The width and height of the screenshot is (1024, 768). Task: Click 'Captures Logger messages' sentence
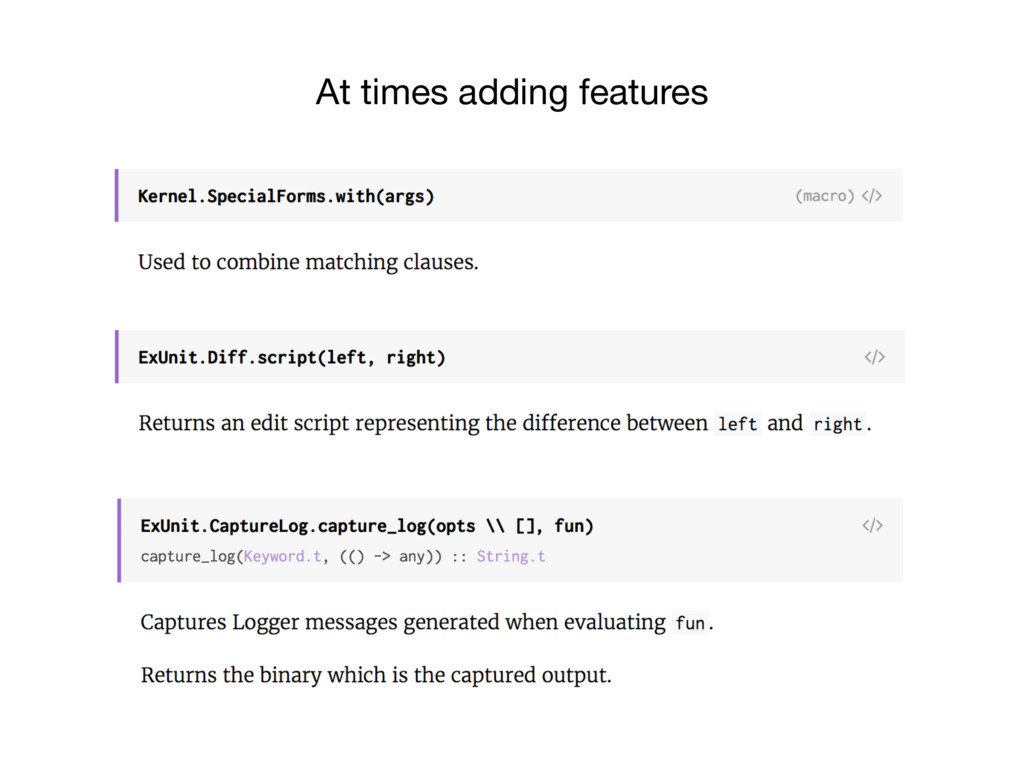[427, 622]
